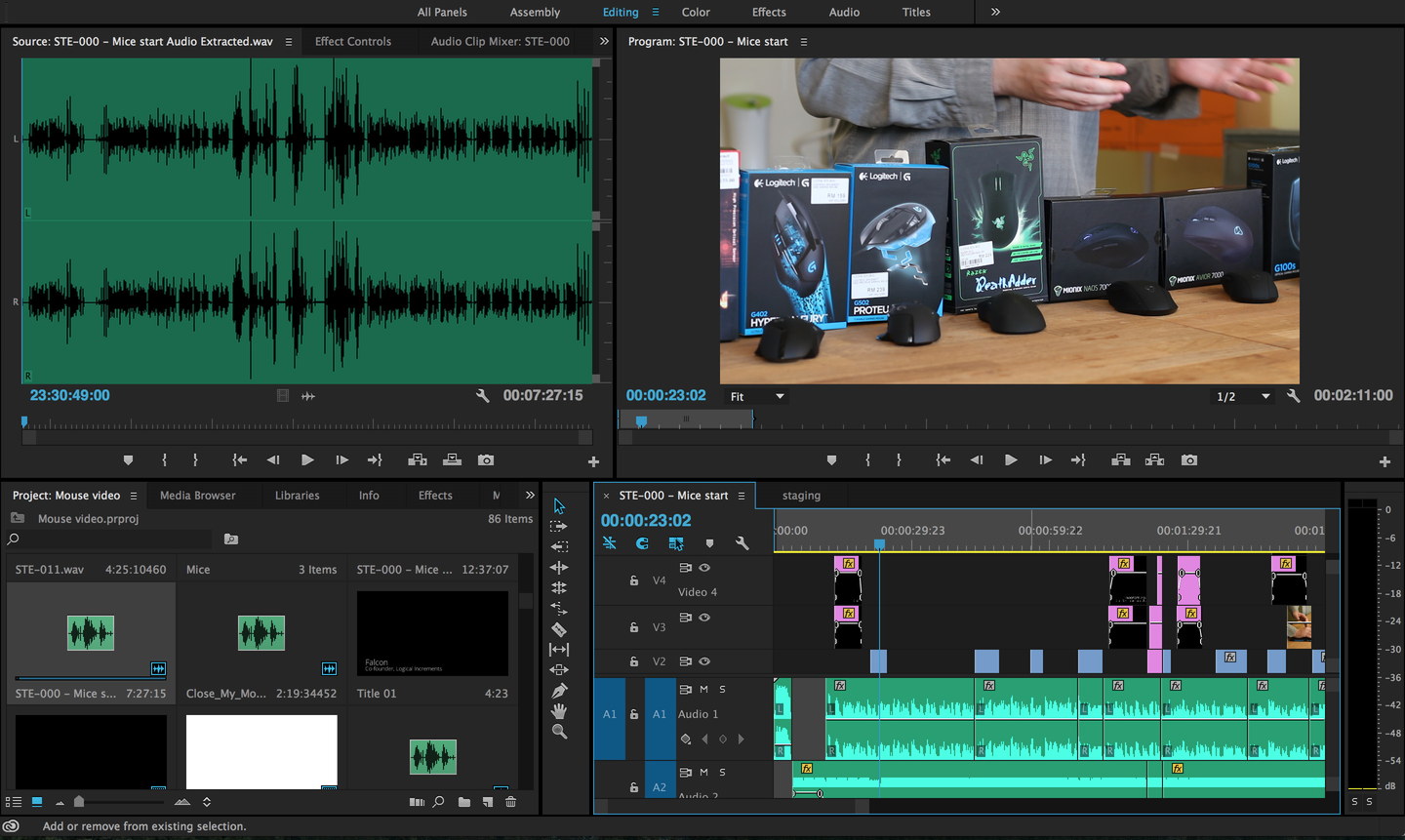Select the Ripple Edit tool

(559, 567)
